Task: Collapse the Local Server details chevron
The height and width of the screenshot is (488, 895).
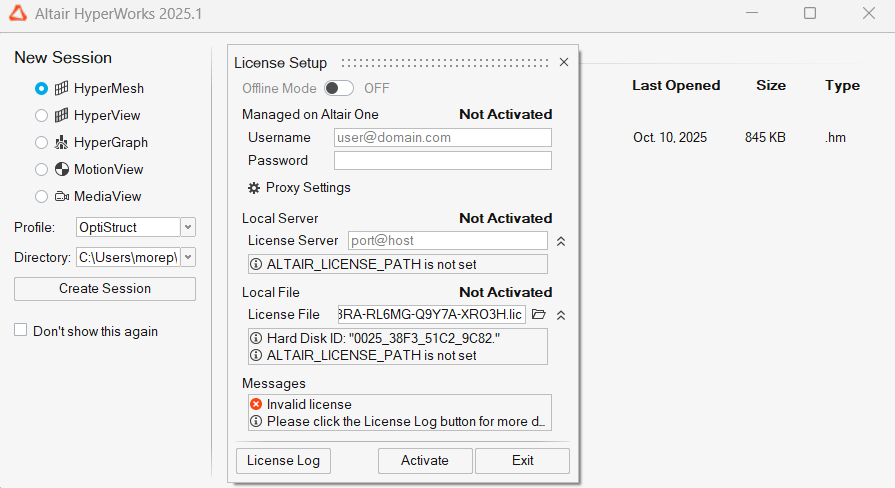Action: point(561,241)
